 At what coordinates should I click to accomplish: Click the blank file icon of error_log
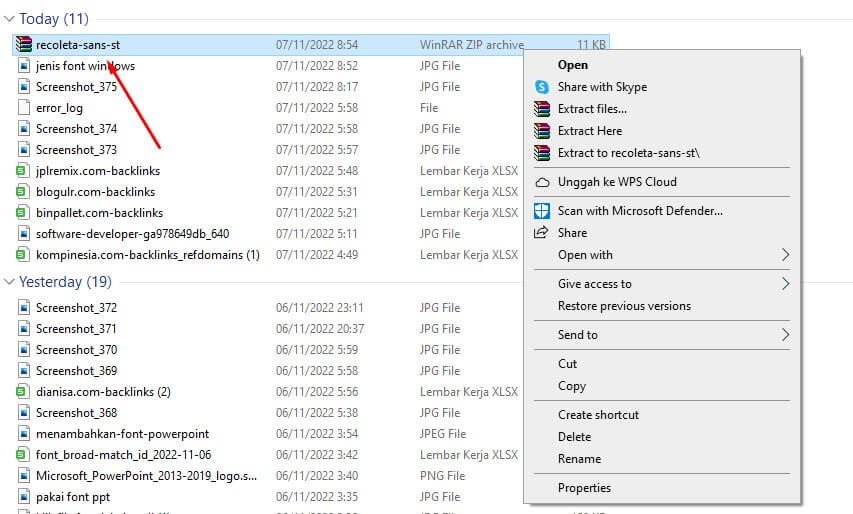point(23,108)
